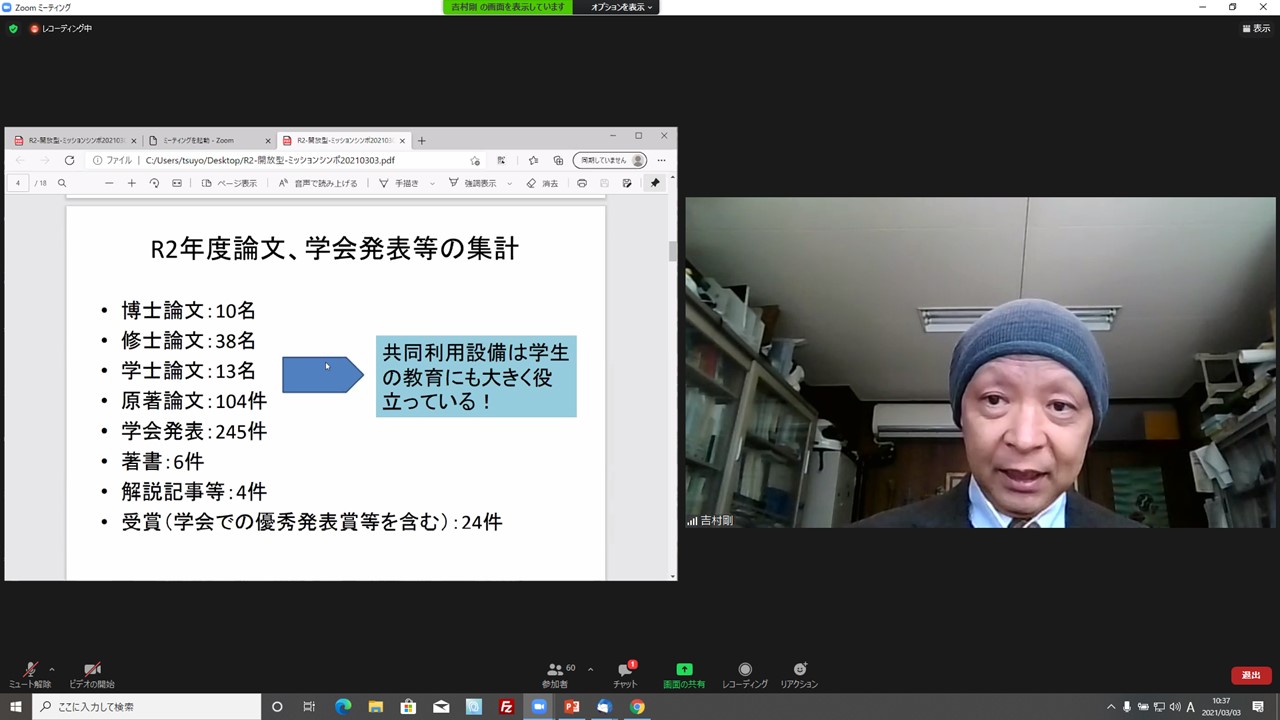The width and height of the screenshot is (1280, 720).
Task: Select the 手描き draw tool
Action: (x=398, y=183)
